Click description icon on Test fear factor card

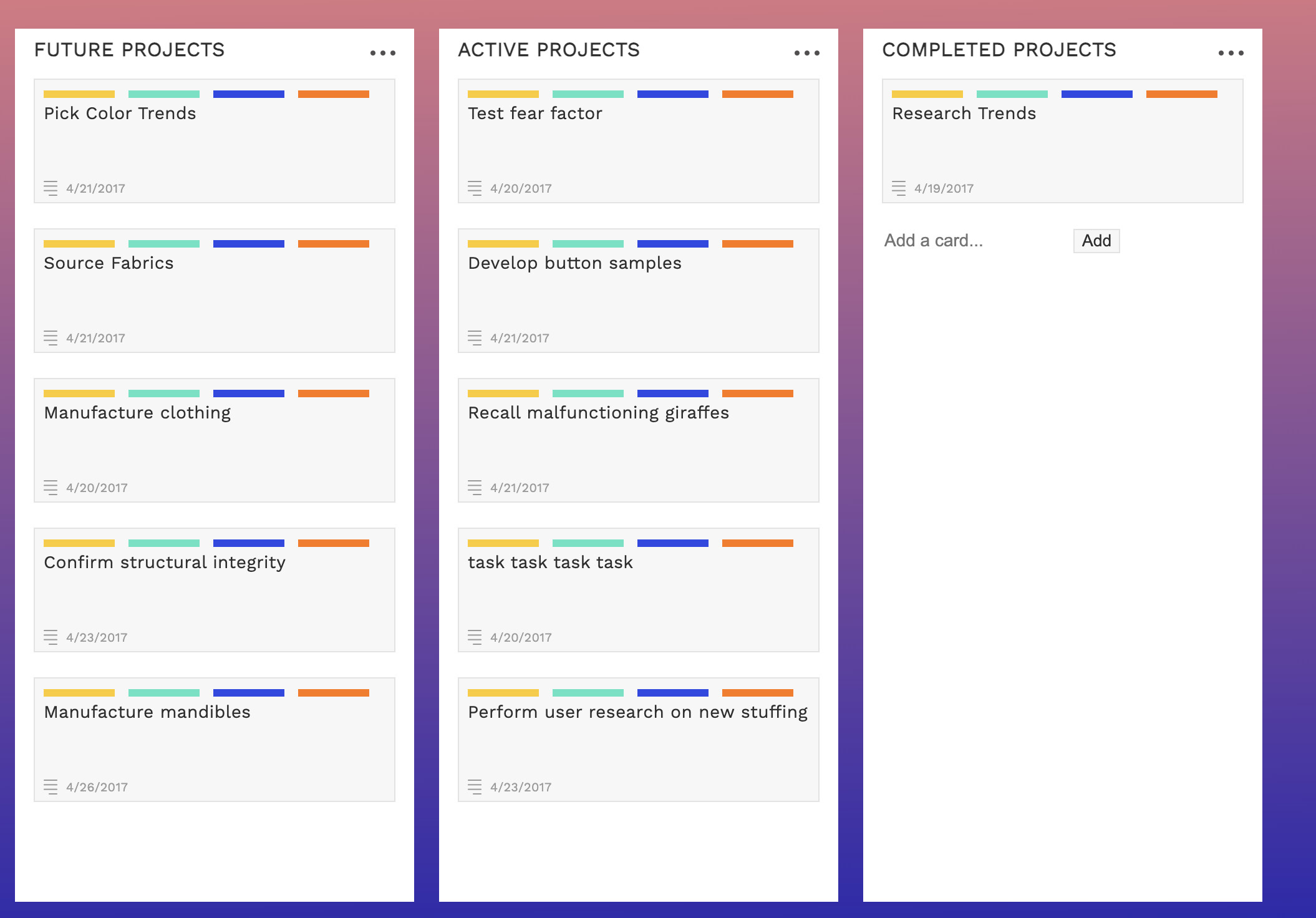click(475, 188)
